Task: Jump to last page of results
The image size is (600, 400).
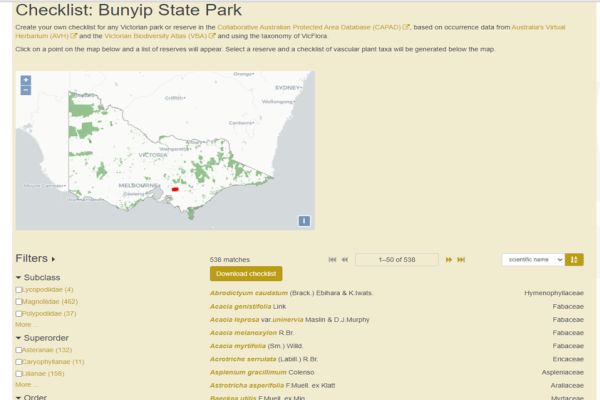Action: point(461,260)
